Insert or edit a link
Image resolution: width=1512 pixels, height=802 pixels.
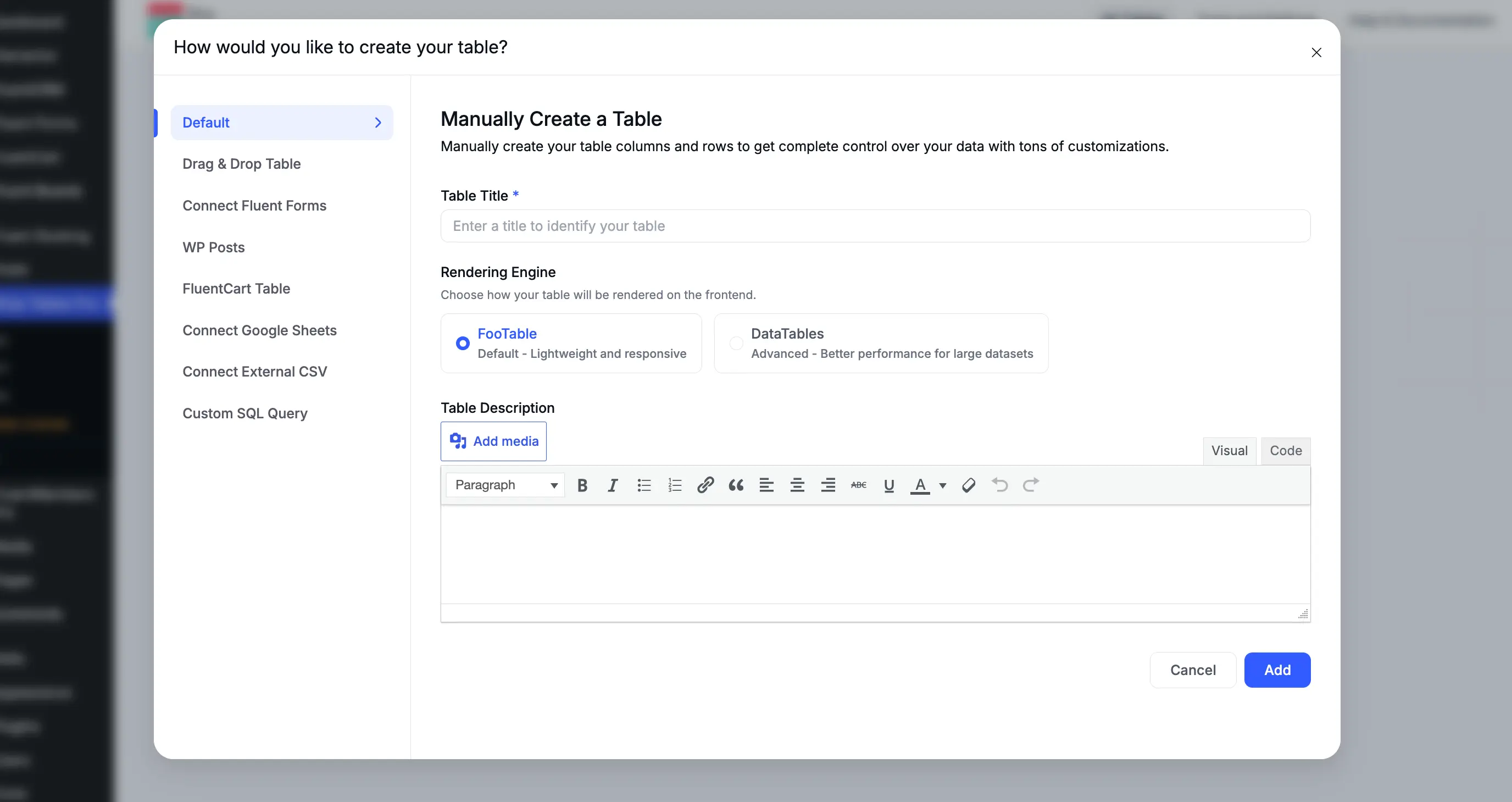tap(705, 485)
